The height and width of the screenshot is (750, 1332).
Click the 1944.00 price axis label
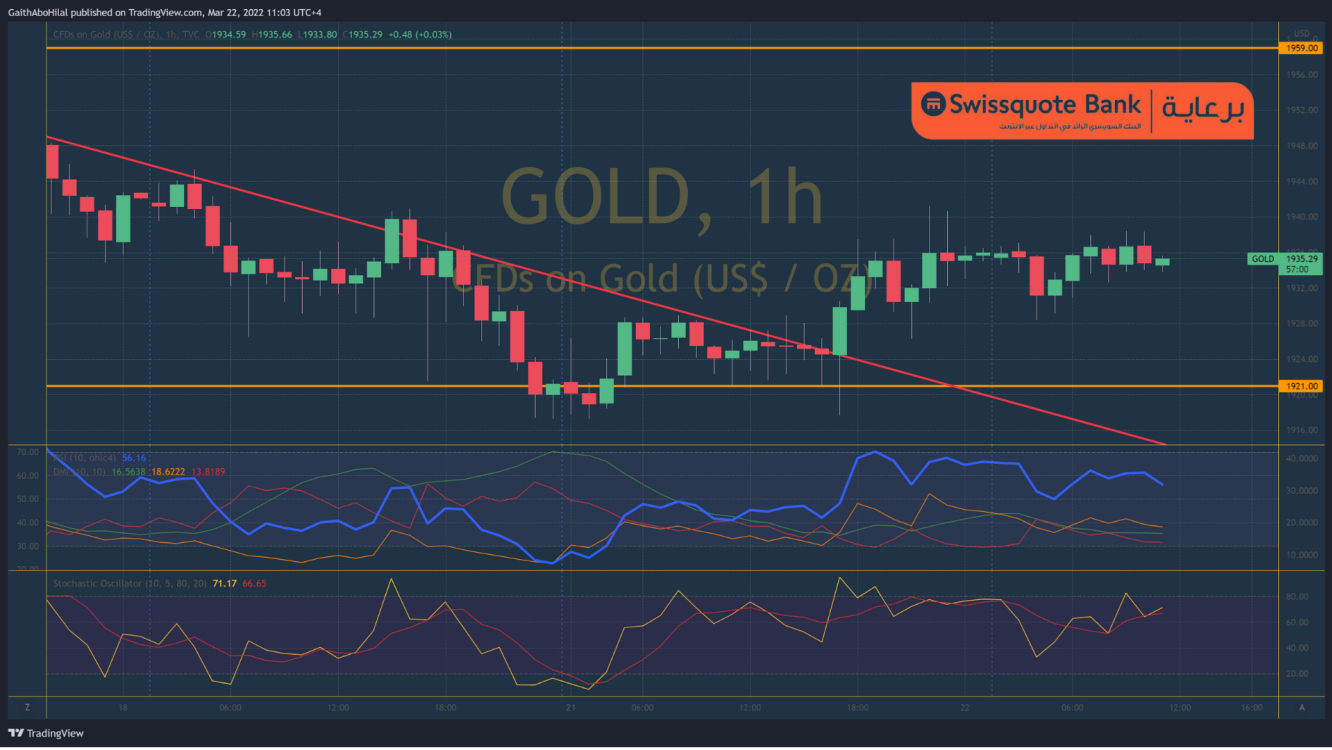1301,181
